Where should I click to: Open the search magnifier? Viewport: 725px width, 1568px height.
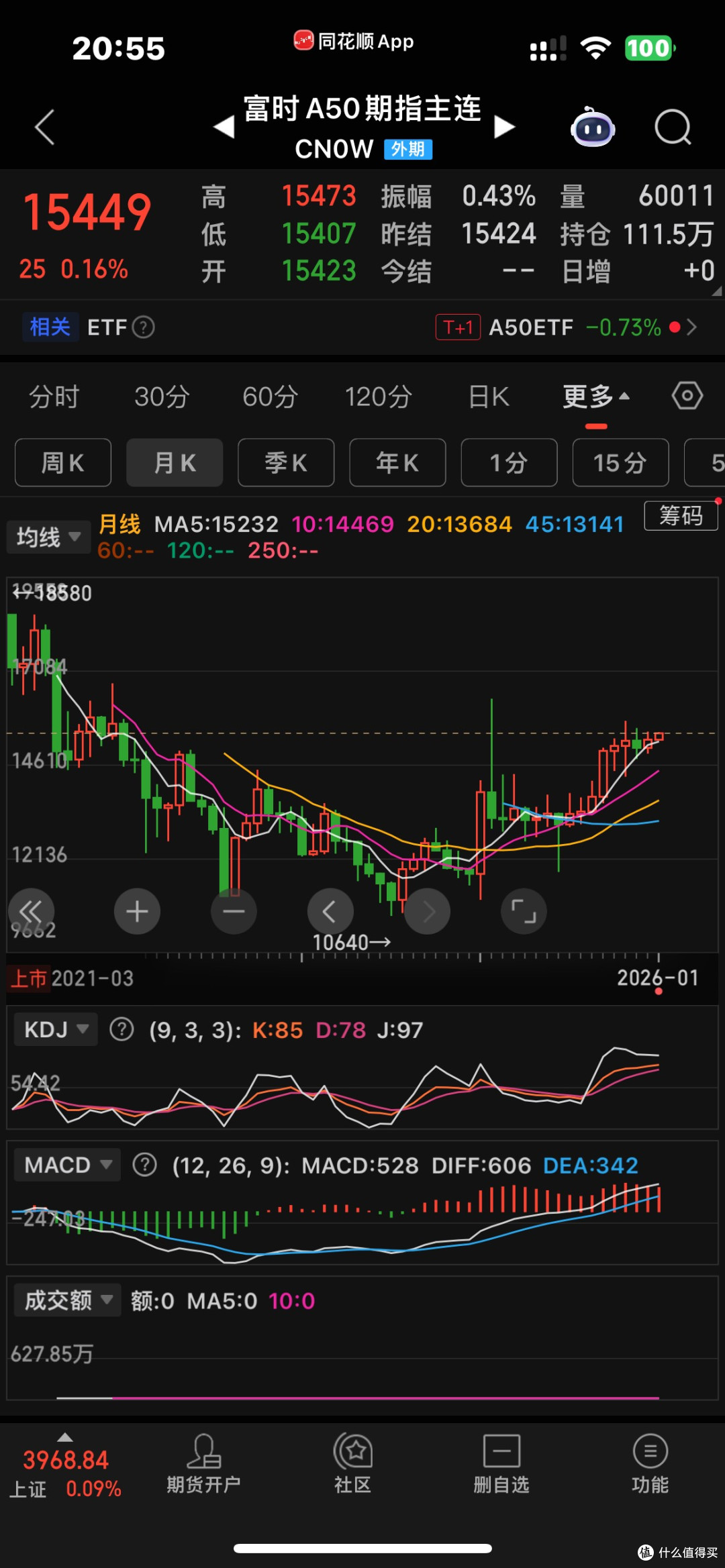click(x=673, y=127)
